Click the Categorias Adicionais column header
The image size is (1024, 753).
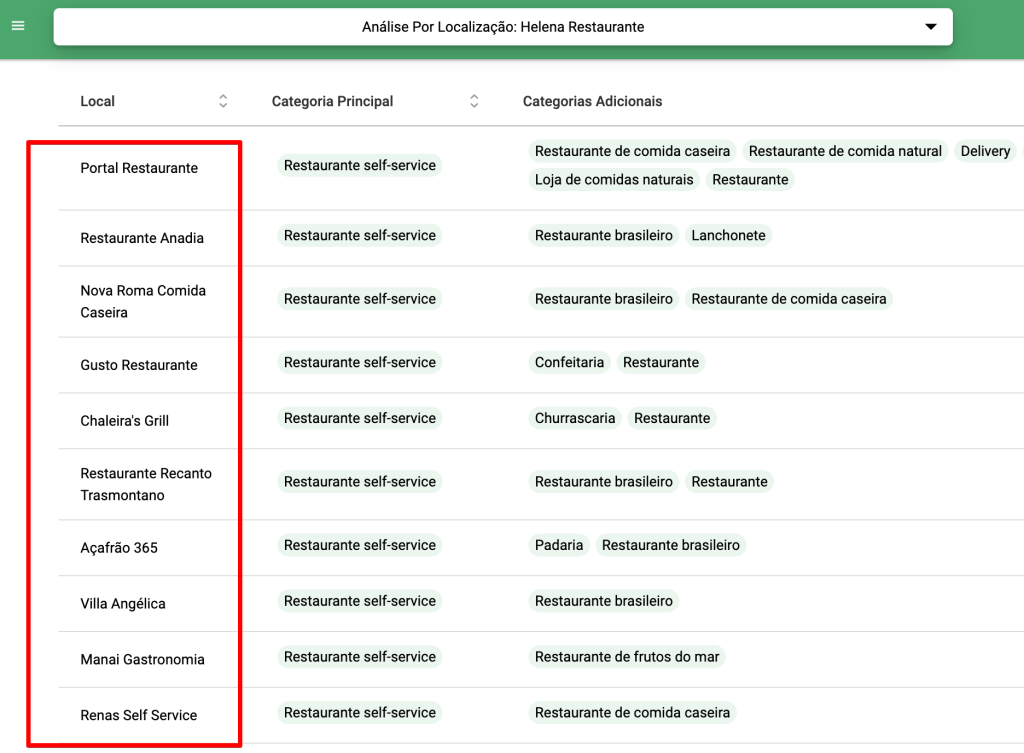tap(592, 101)
